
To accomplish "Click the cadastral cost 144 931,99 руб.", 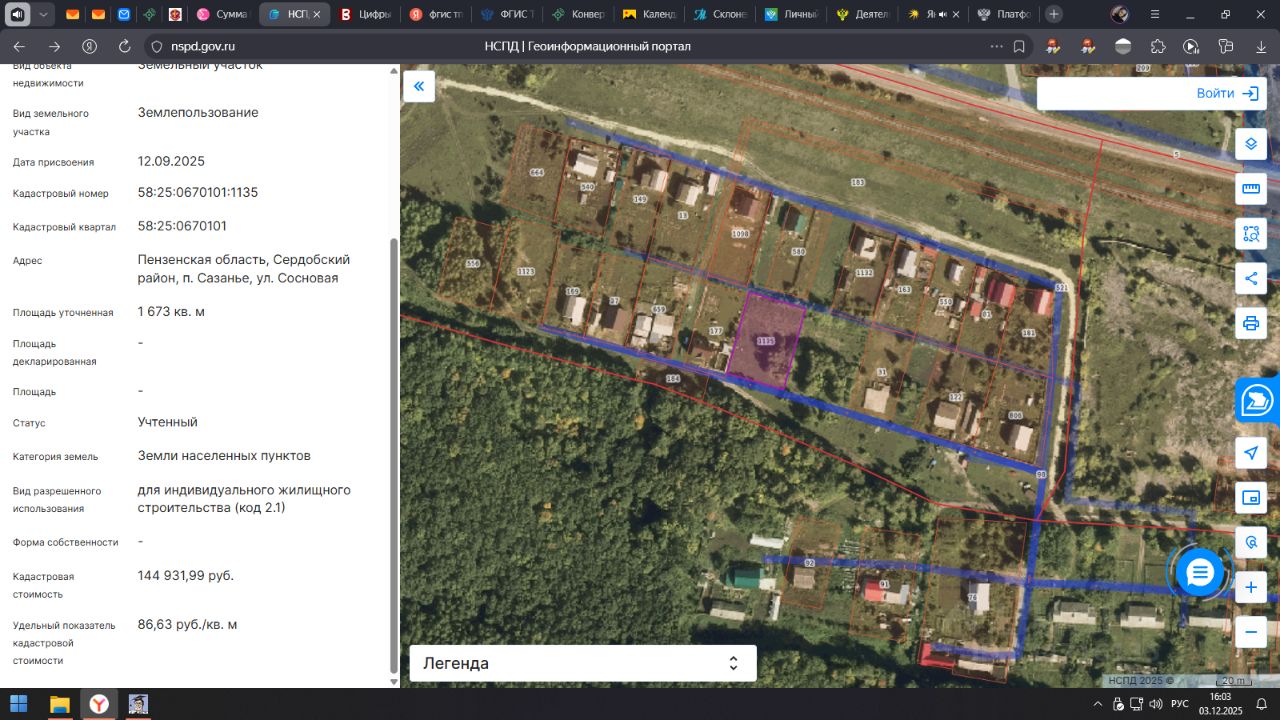I will point(186,576).
